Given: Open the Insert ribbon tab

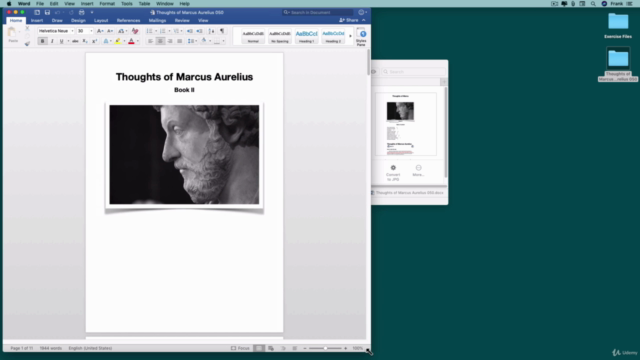Looking at the screenshot, I should pyautogui.click(x=37, y=20).
